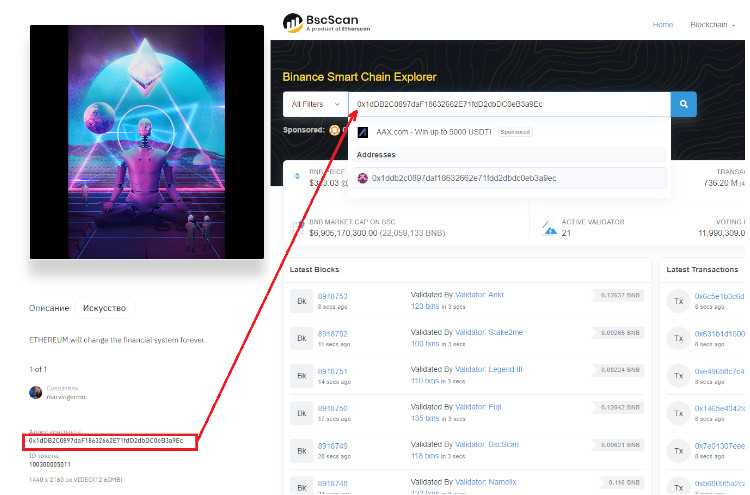Click the Bk icon in Validator BscScan row
The image size is (750, 495).
click(302, 451)
